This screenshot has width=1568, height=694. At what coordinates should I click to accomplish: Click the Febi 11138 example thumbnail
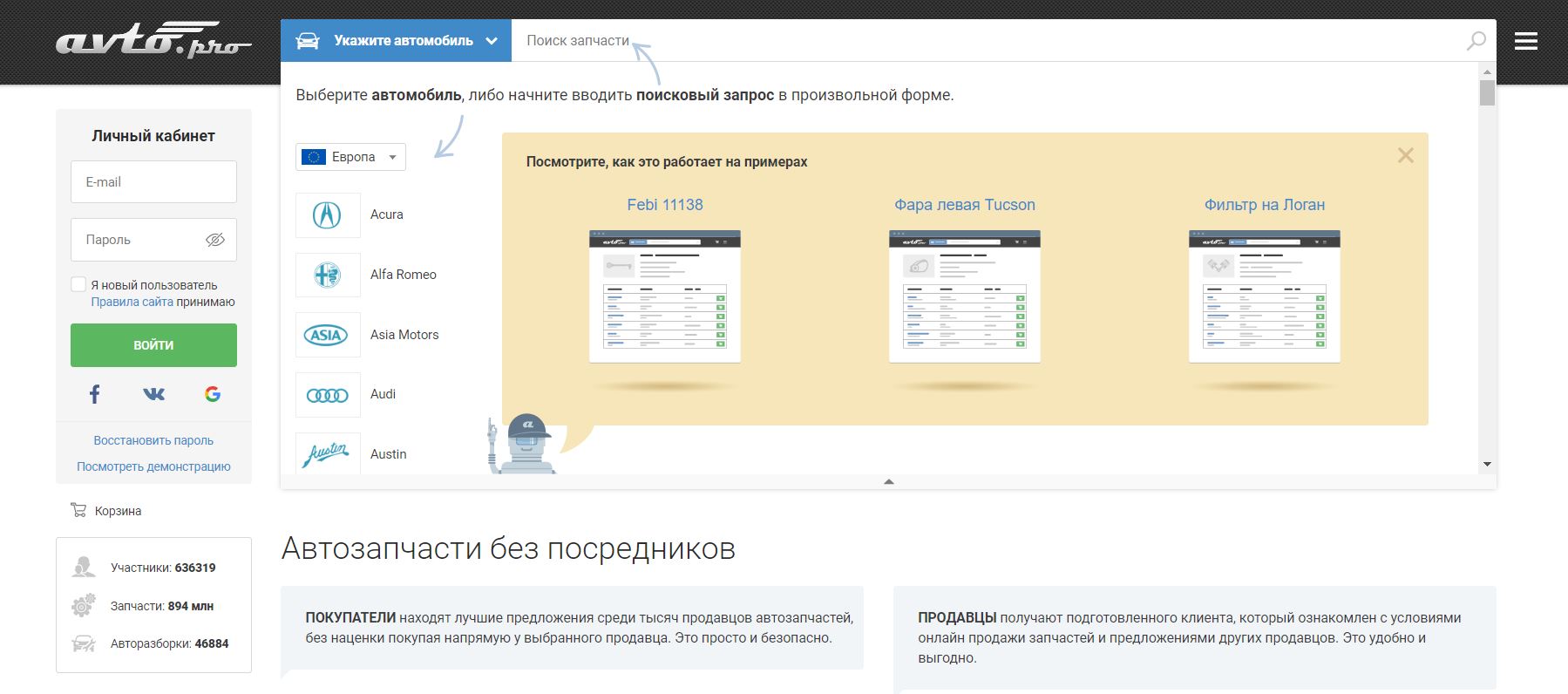pos(665,296)
